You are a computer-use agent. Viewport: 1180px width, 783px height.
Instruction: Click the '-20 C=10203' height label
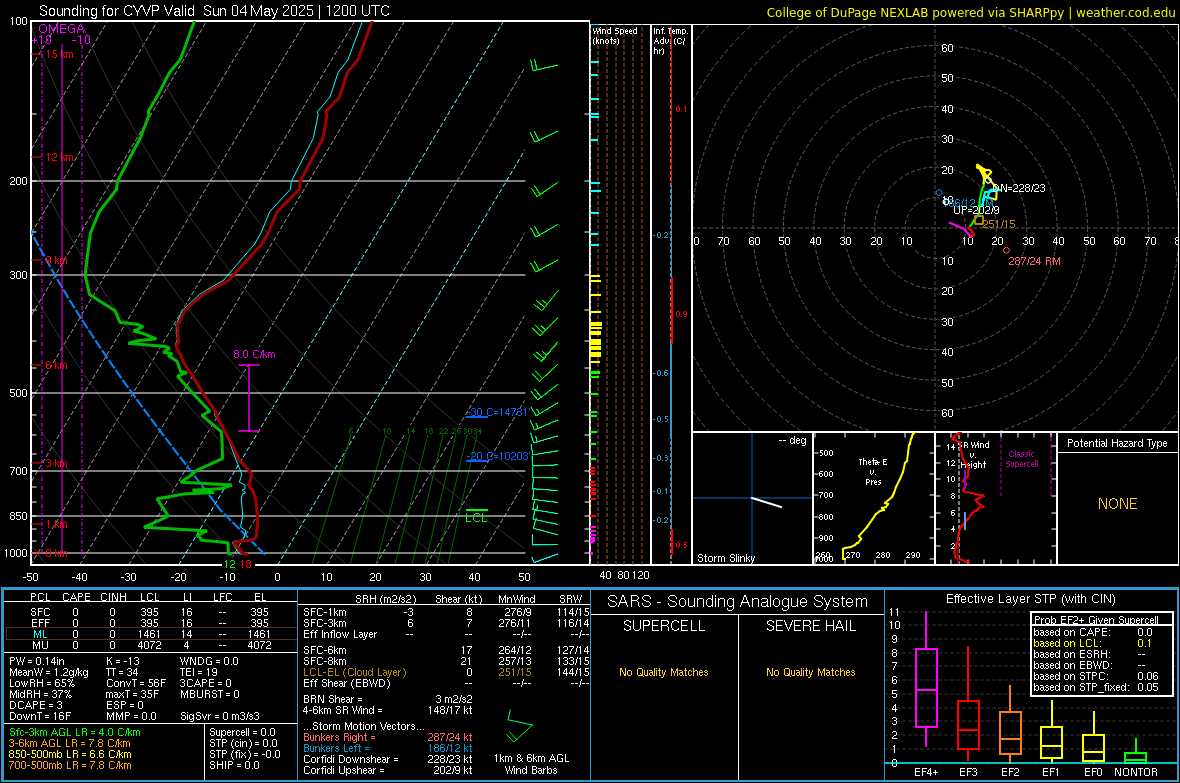[x=497, y=455]
